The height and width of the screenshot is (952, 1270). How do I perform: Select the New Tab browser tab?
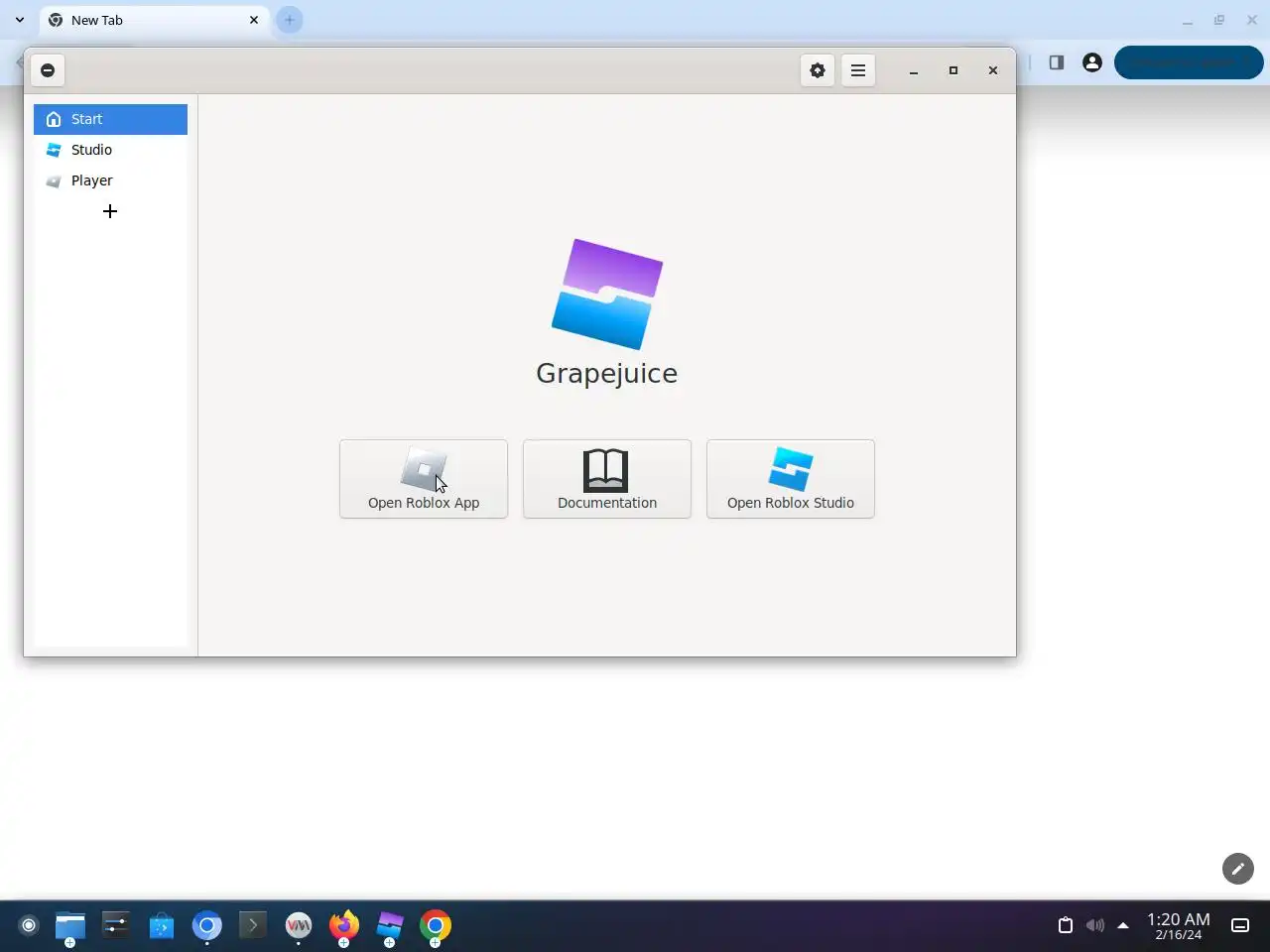coord(154,20)
